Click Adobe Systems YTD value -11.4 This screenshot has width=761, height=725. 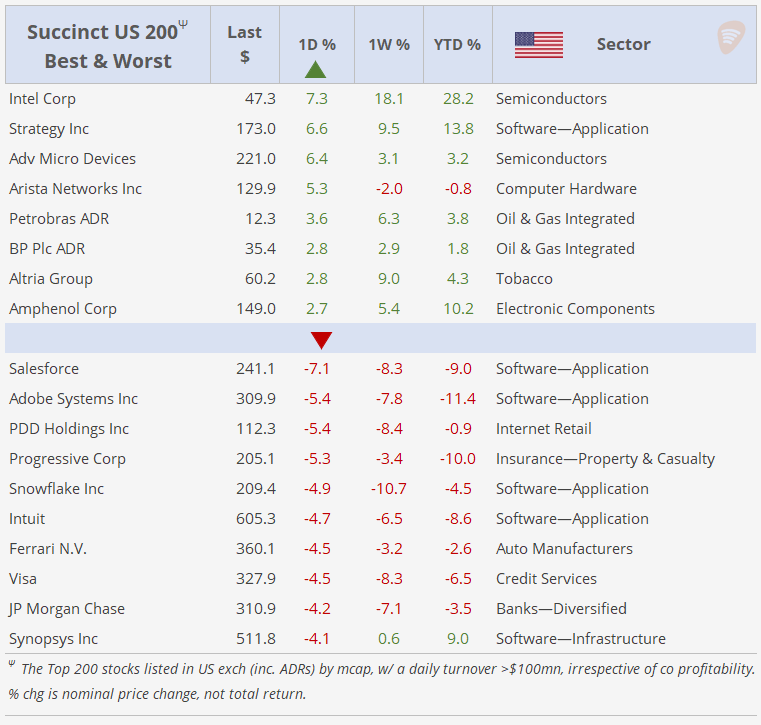pyautogui.click(x=457, y=399)
